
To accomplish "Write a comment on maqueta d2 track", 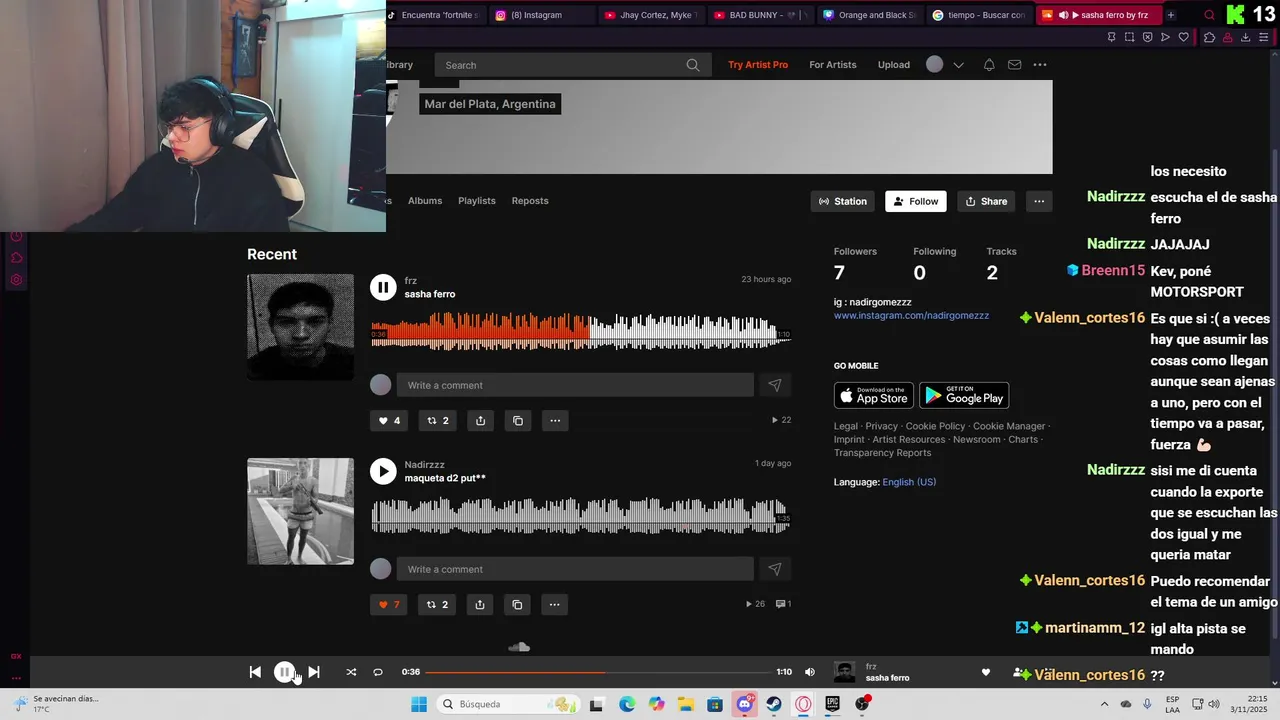I will pyautogui.click(x=575, y=569).
